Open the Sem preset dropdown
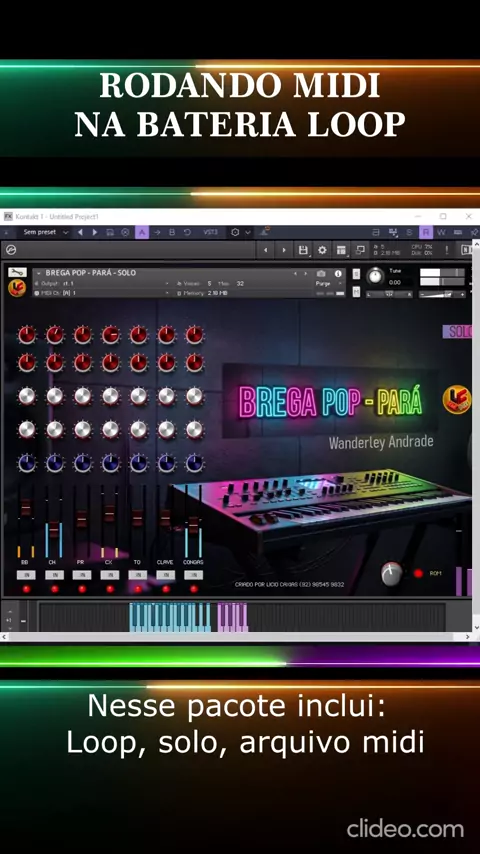Screen dimensions: 480x854 click(x=45, y=232)
